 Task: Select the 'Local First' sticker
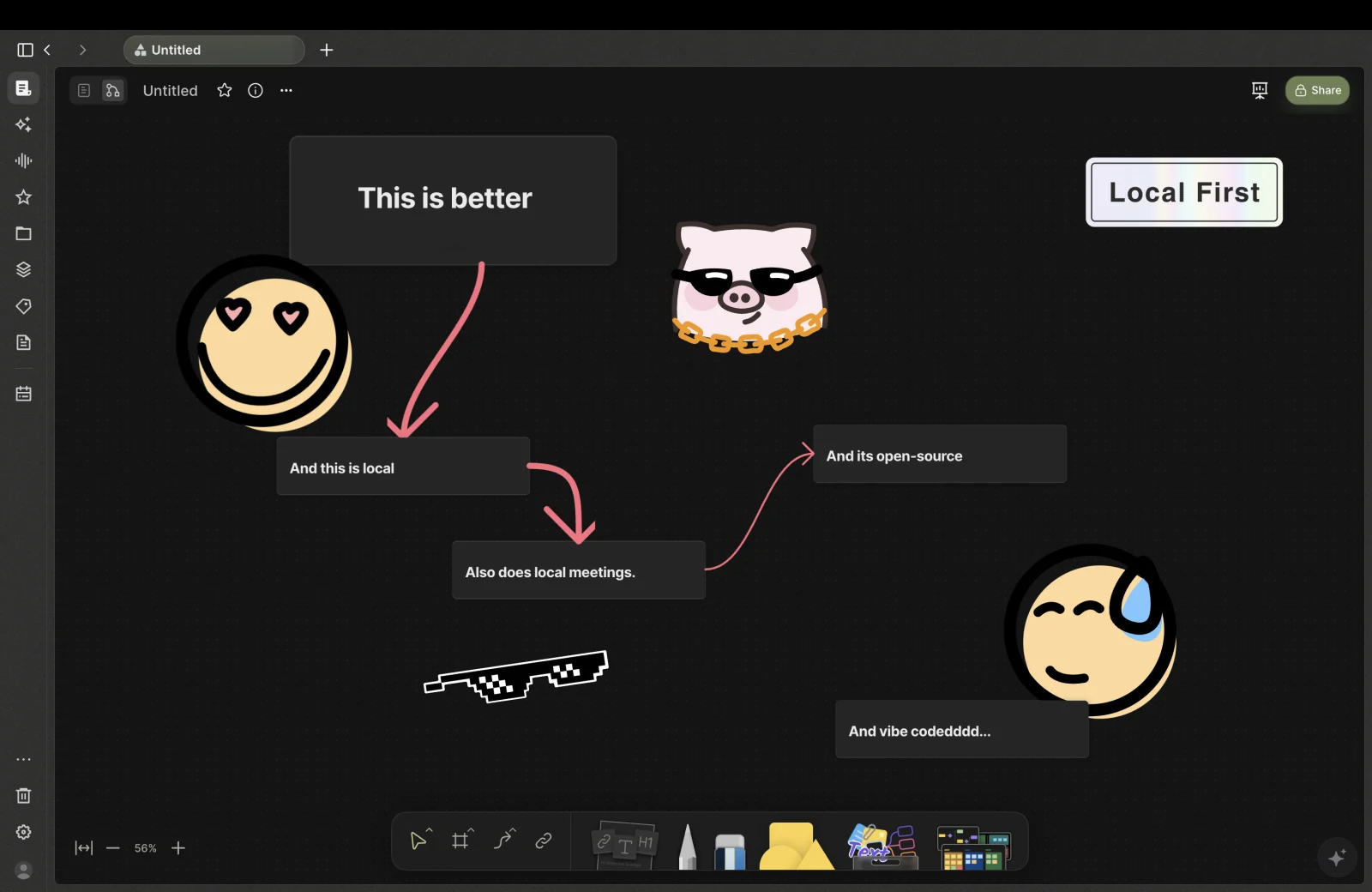point(1184,192)
